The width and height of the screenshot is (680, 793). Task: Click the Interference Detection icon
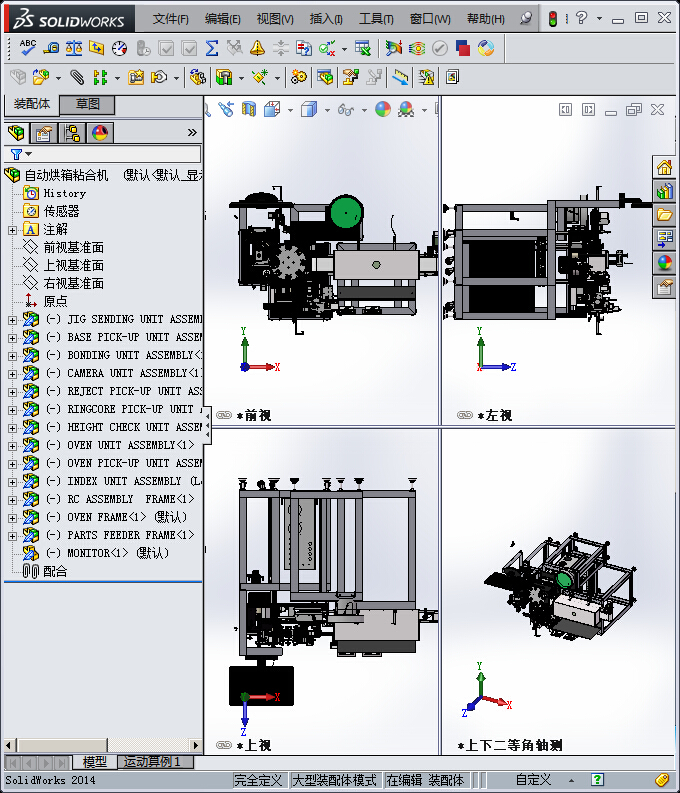click(374, 77)
